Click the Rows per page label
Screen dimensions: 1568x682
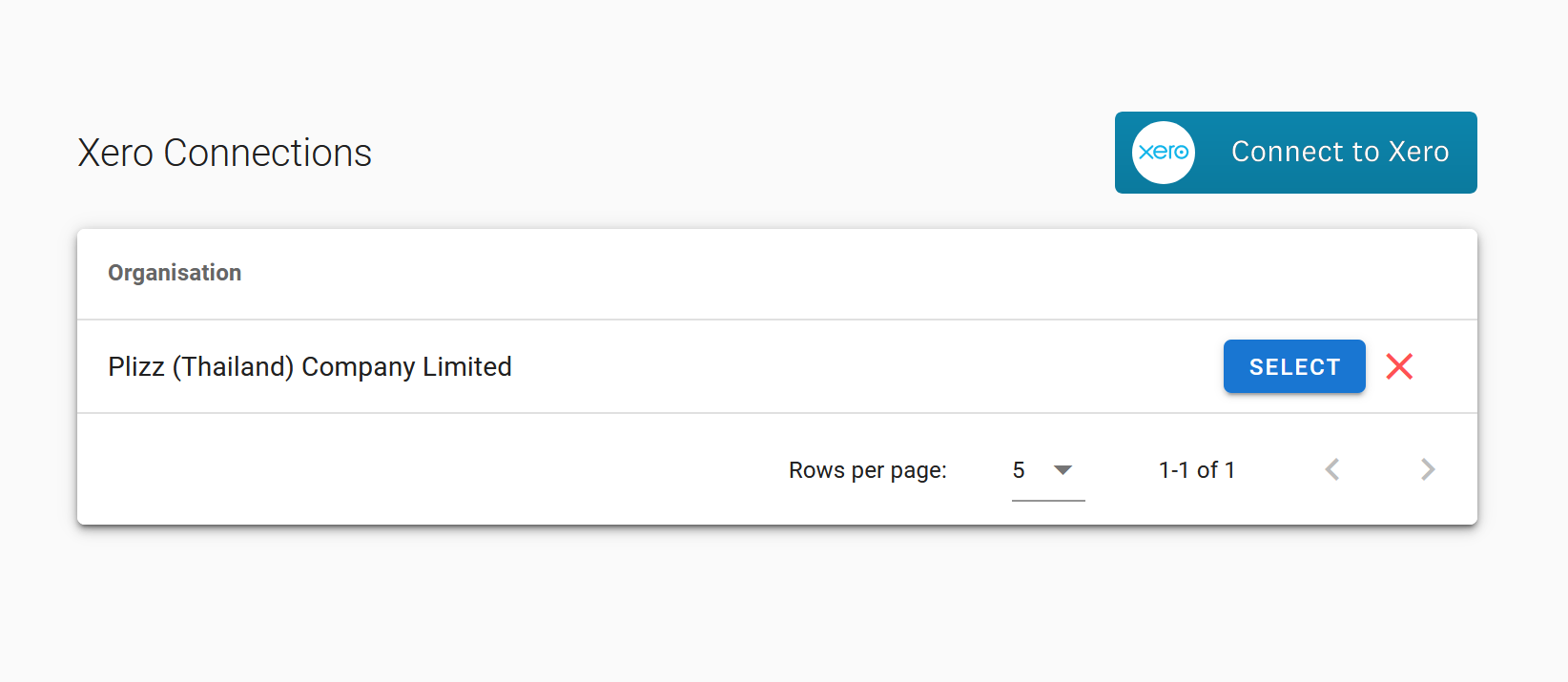pyautogui.click(x=867, y=470)
